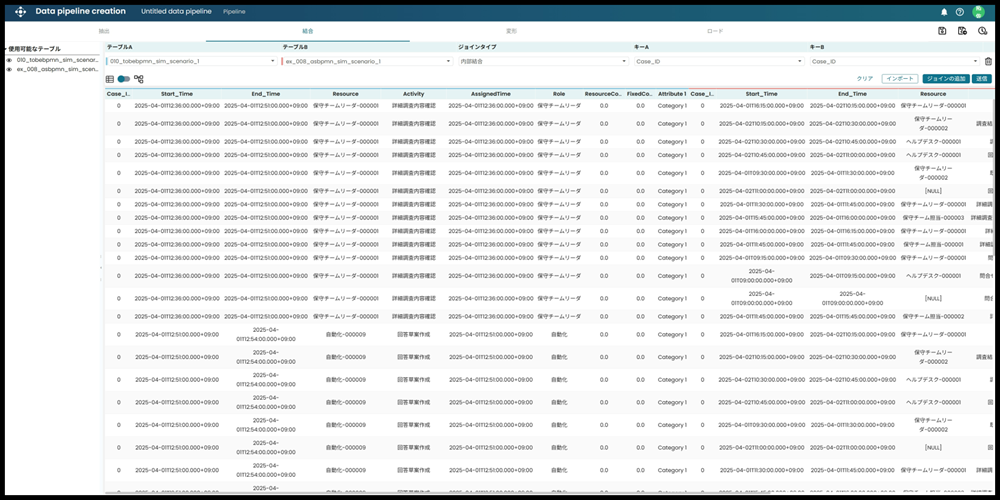
Task: Open the キーA Case_ID dropdown
Action: [717, 61]
